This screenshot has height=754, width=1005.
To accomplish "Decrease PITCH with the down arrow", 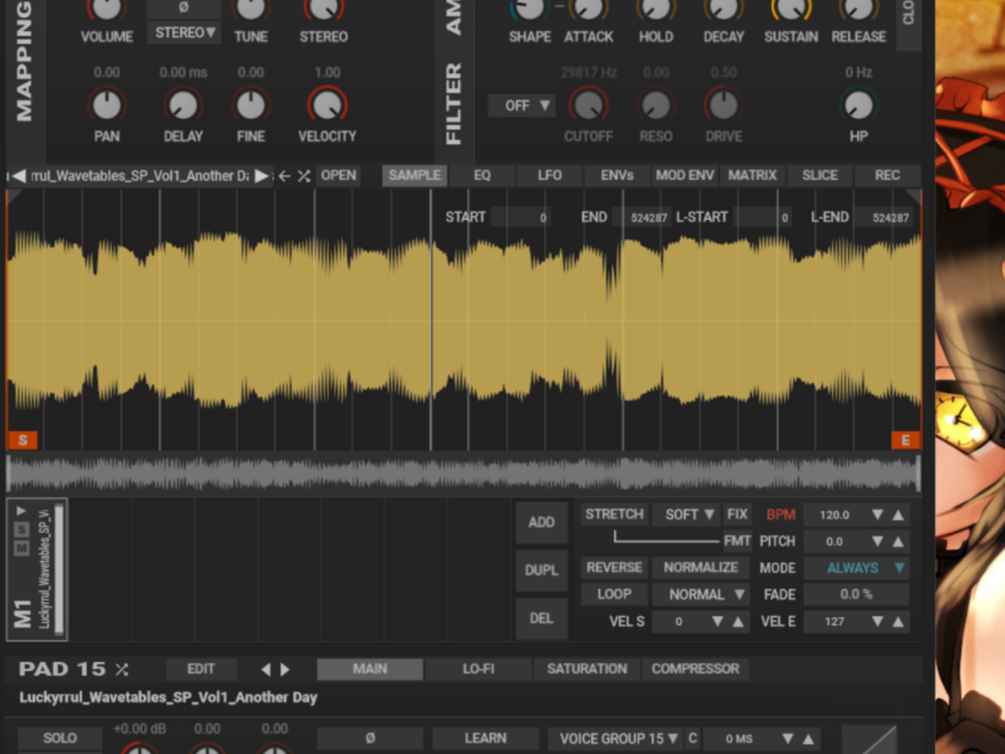I will [x=877, y=542].
